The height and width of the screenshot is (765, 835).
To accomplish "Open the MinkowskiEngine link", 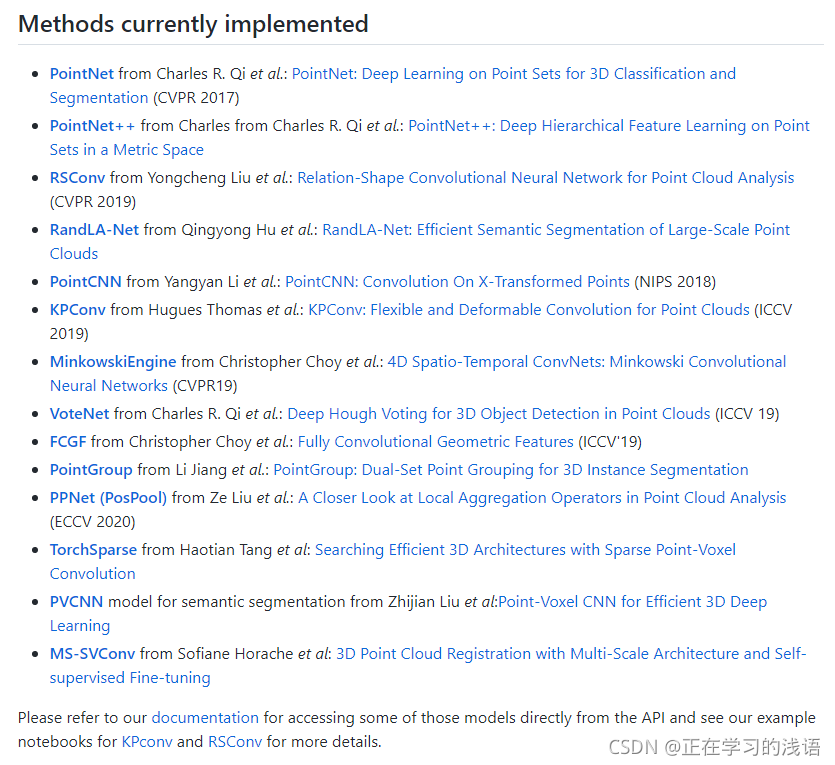I will tap(113, 362).
